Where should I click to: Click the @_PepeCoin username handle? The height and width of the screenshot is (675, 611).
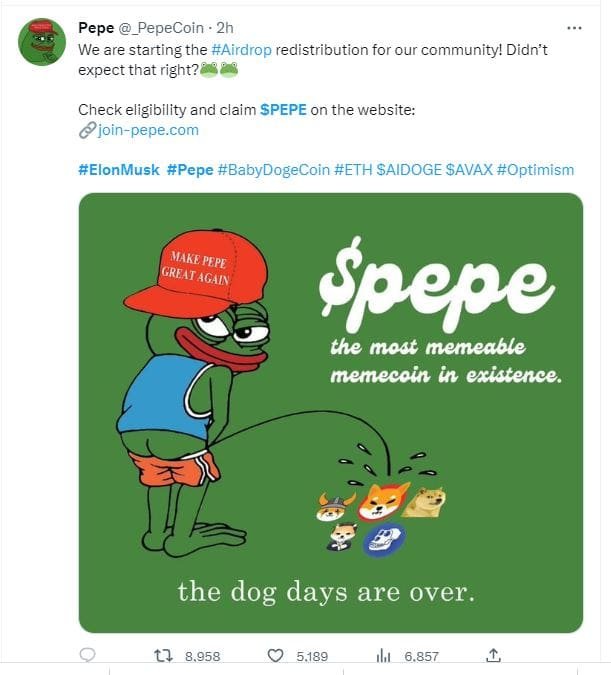pyautogui.click(x=162, y=28)
